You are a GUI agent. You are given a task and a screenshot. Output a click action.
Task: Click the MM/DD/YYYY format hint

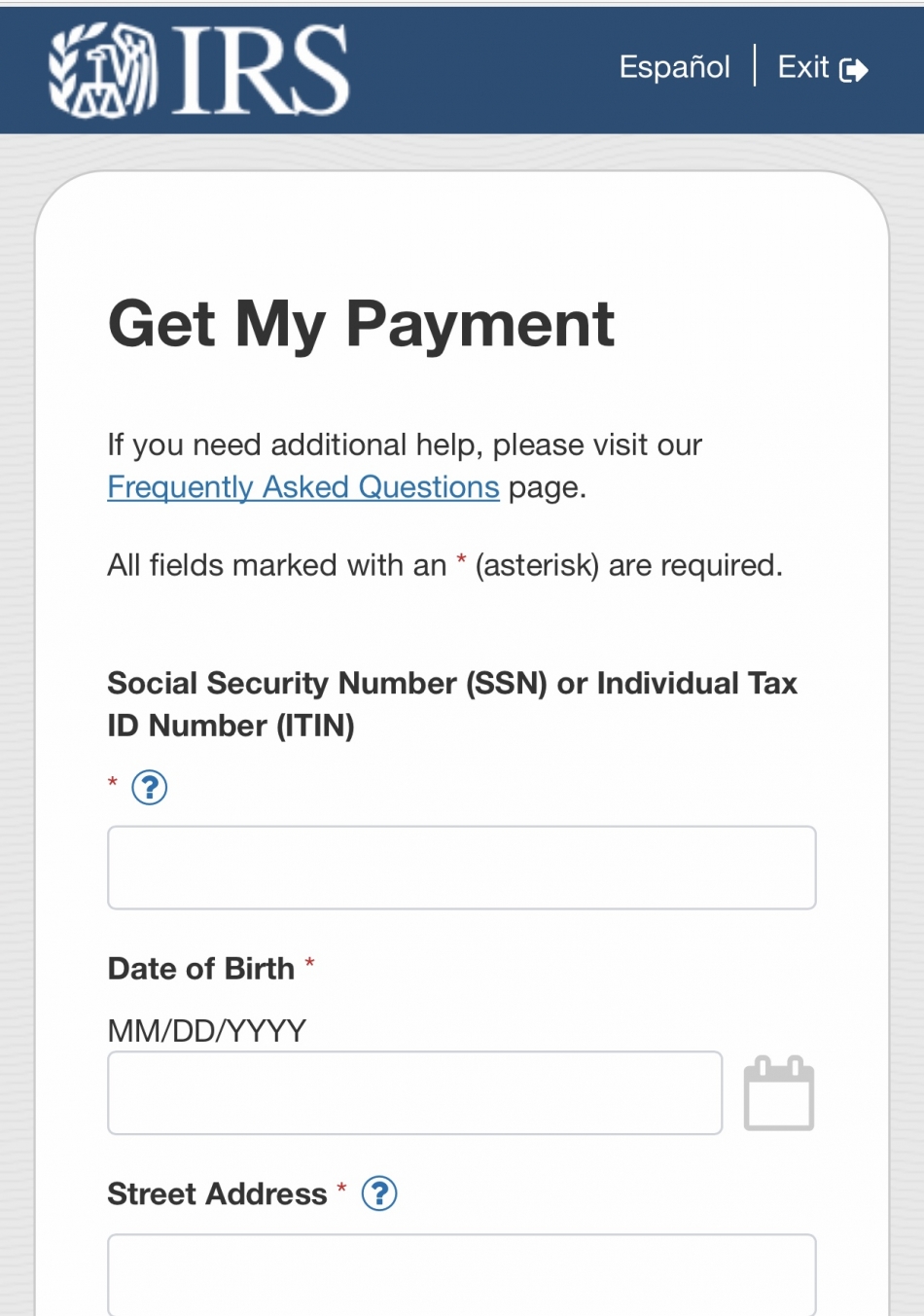pos(207,1030)
